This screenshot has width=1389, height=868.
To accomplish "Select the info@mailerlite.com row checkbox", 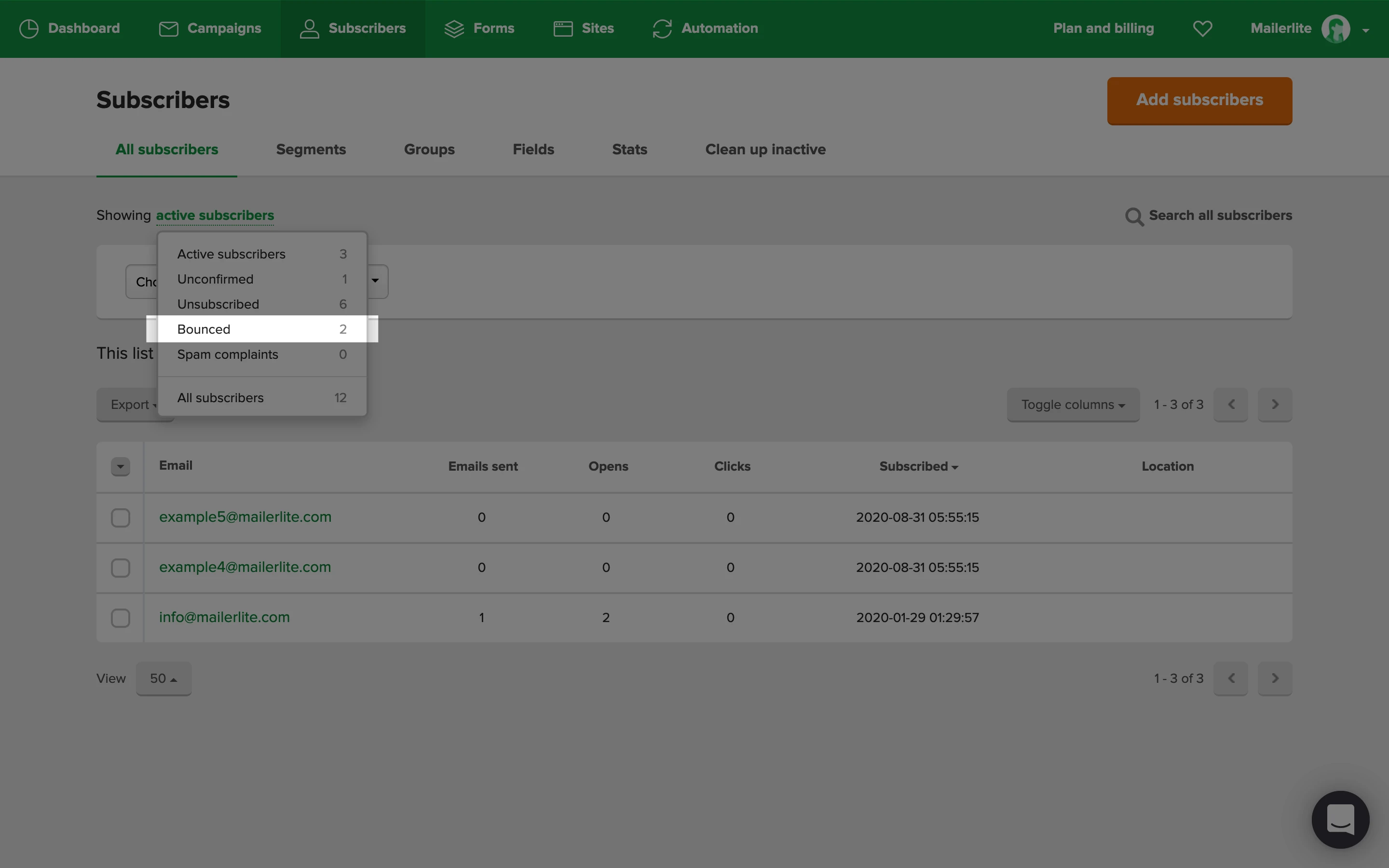I will [121, 618].
